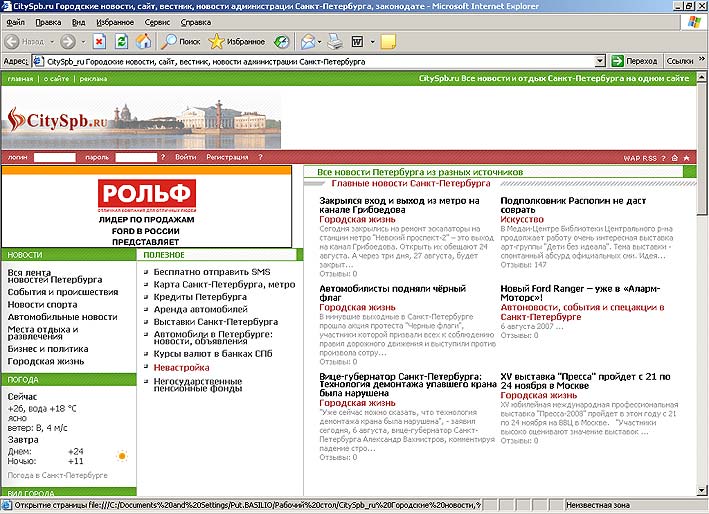Viewport: 709px width, 514px height.
Task: Click the Back (Назад) arrow icon
Action: (x=12, y=42)
